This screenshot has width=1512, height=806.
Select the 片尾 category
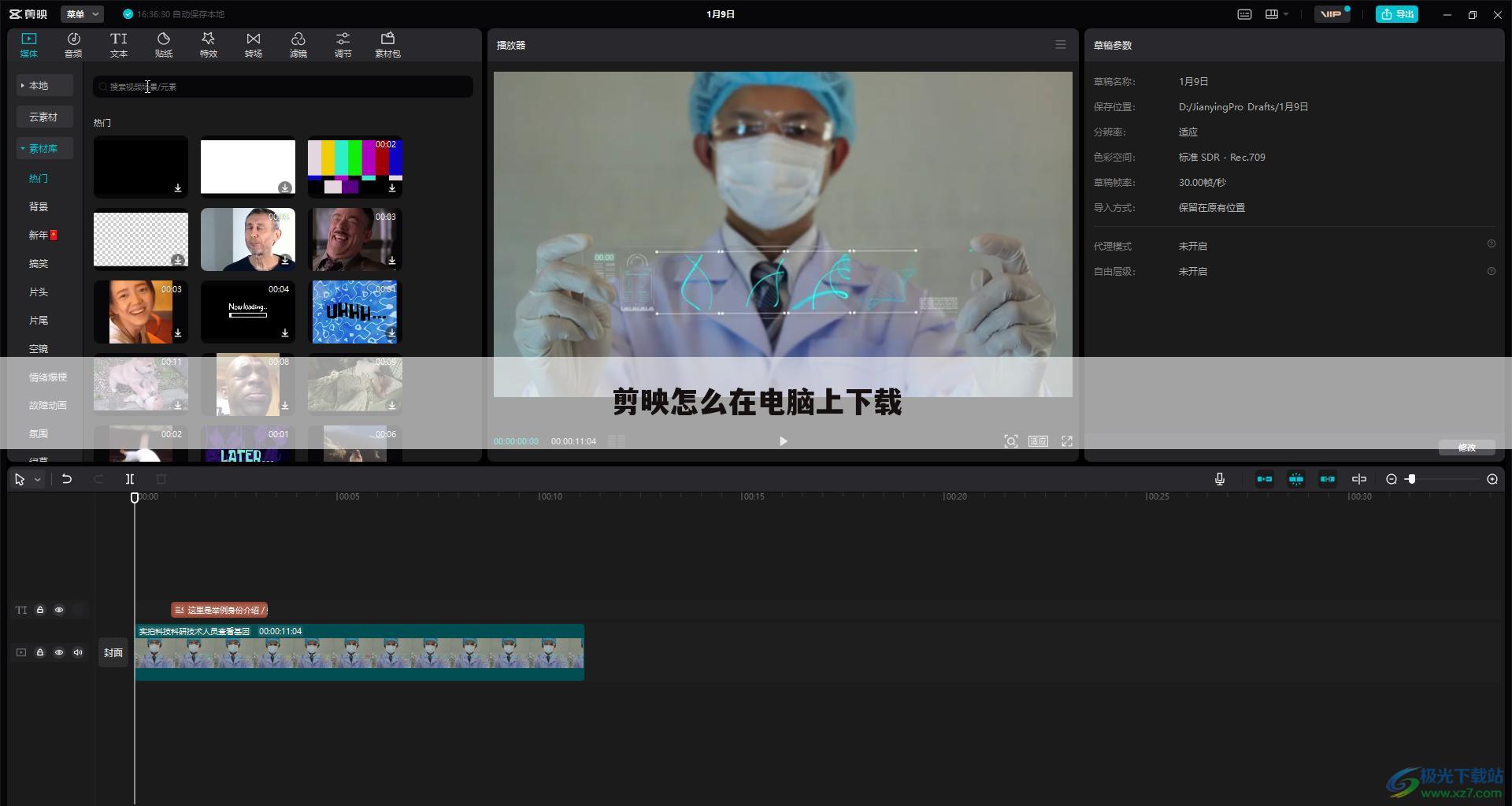39,320
